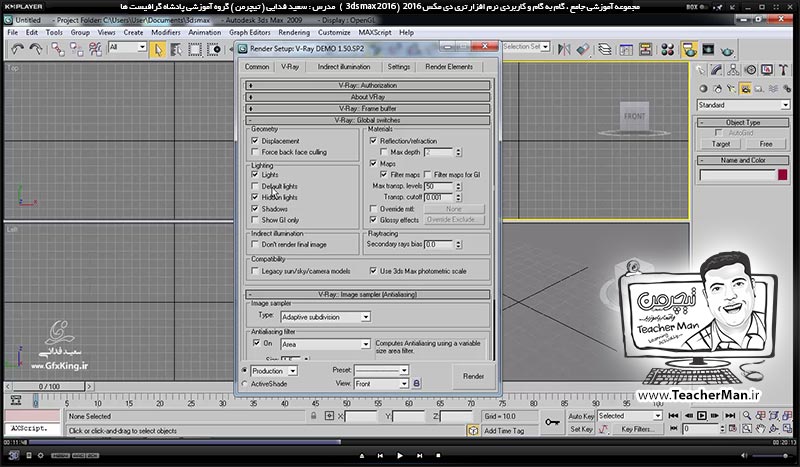Open the Image sampler Type dropdown
800x467 pixels.
pos(326,317)
